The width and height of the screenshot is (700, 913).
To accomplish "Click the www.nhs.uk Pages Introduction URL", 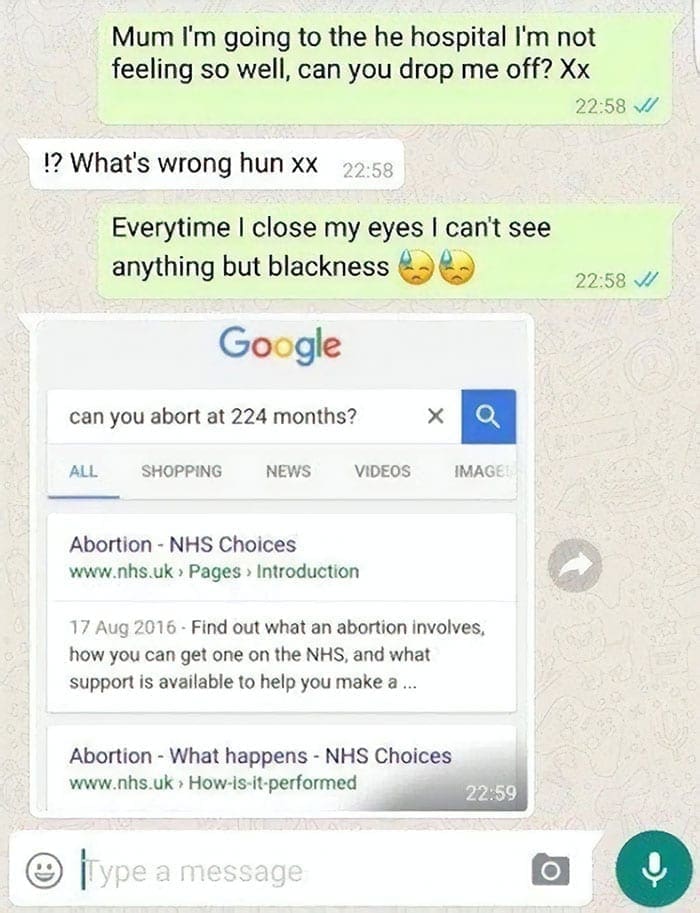I will tap(214, 572).
